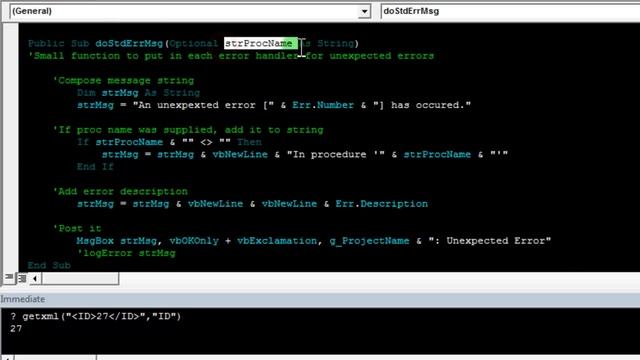This screenshot has width=640, height=360.
Task: Click the 'Compose message string' comment
Action: point(123,80)
